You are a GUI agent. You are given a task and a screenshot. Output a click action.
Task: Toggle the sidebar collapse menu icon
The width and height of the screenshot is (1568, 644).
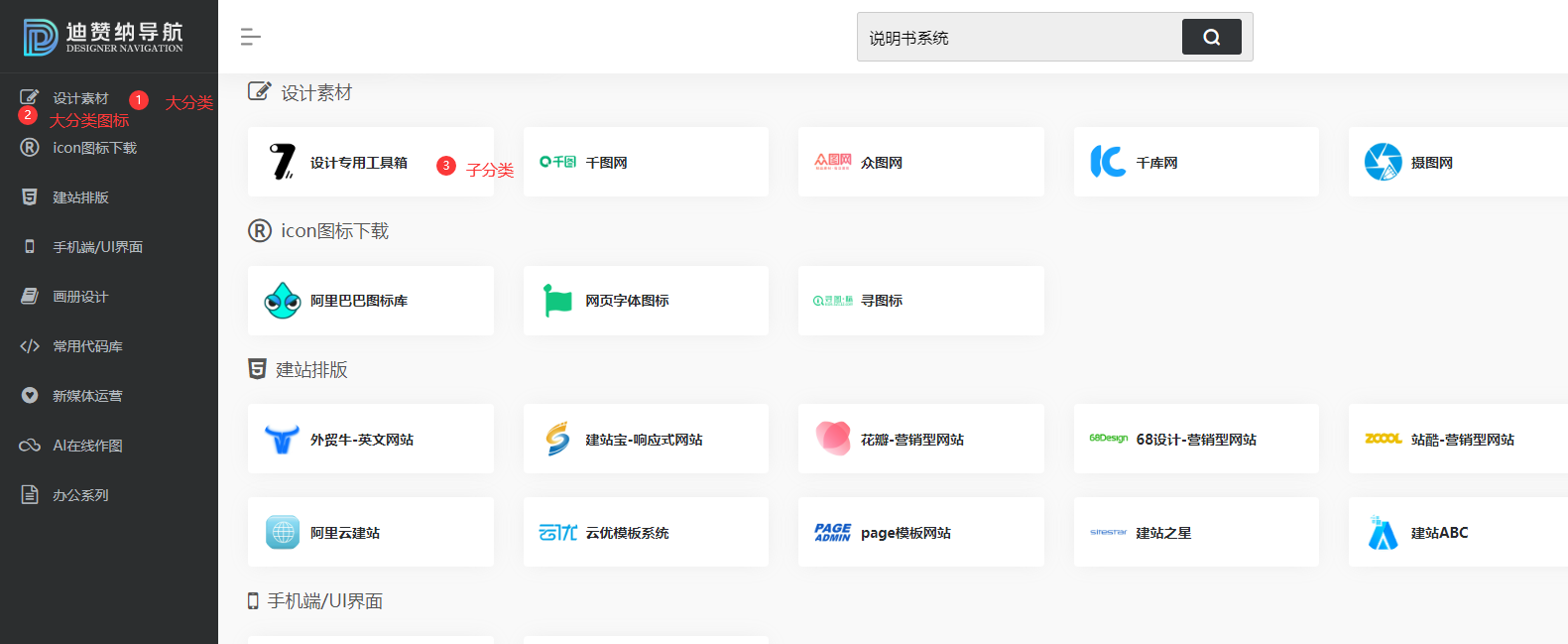click(250, 37)
